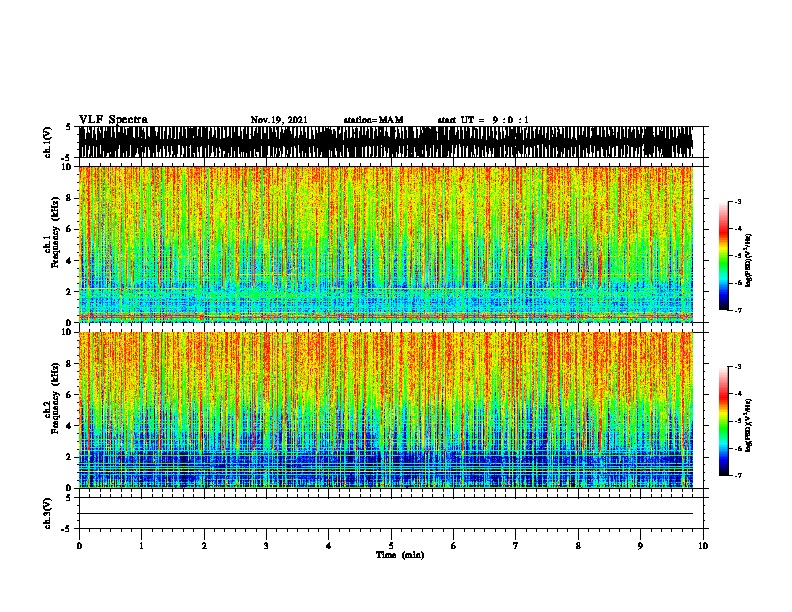Click the log(PSD) label of ch.2 color bar
The image size is (792, 612).
point(748,425)
